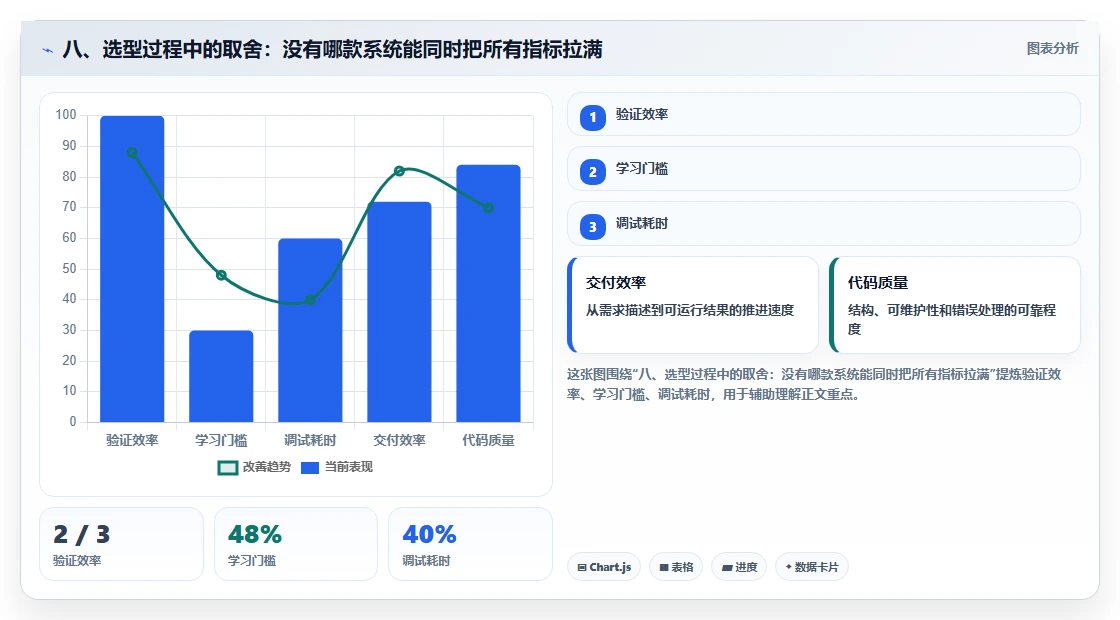Select the 学习门槛 list row
The width and height of the screenshot is (1120, 620).
tap(824, 169)
